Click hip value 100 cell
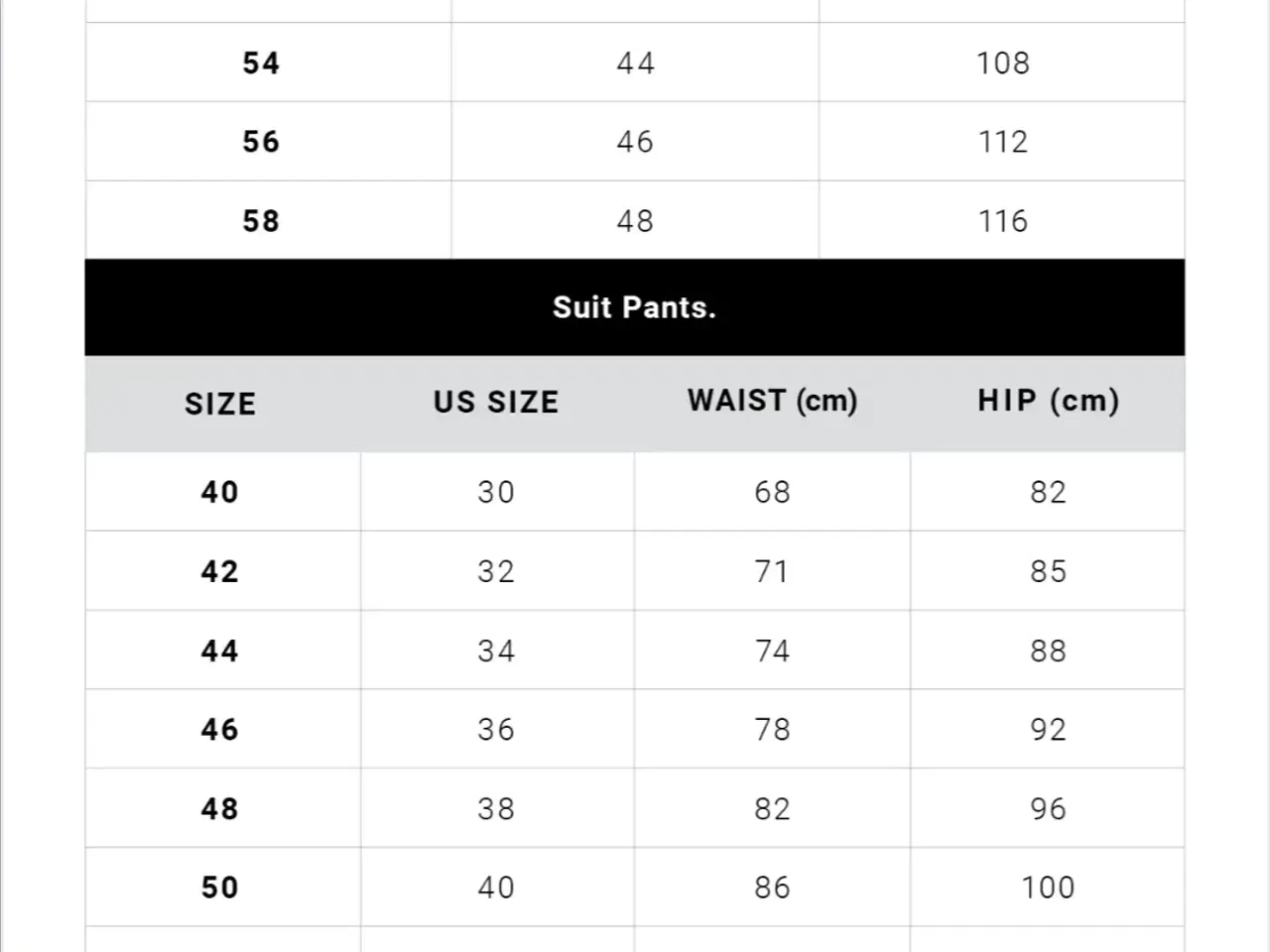 pos(1048,888)
